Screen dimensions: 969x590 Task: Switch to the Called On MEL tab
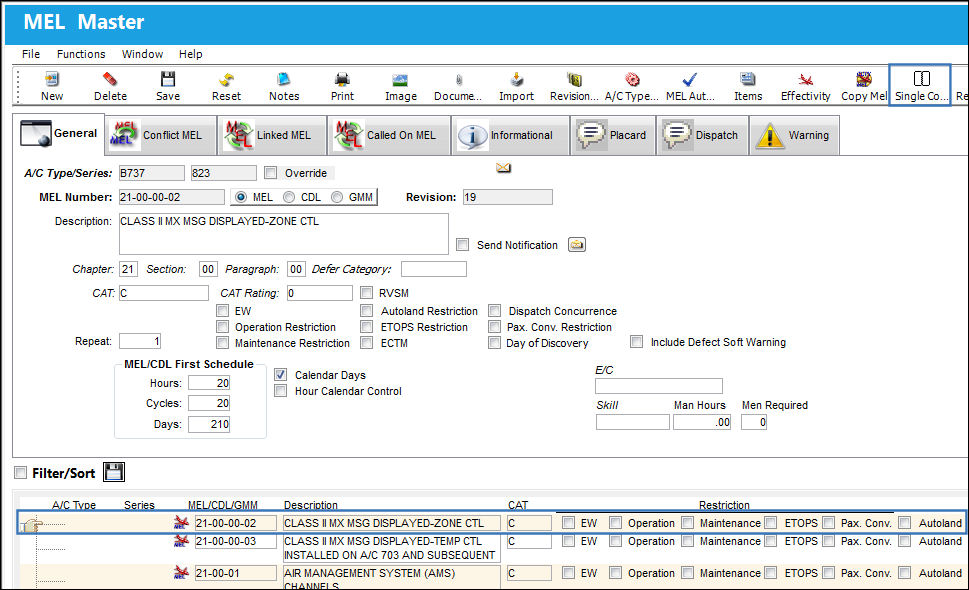coord(390,135)
